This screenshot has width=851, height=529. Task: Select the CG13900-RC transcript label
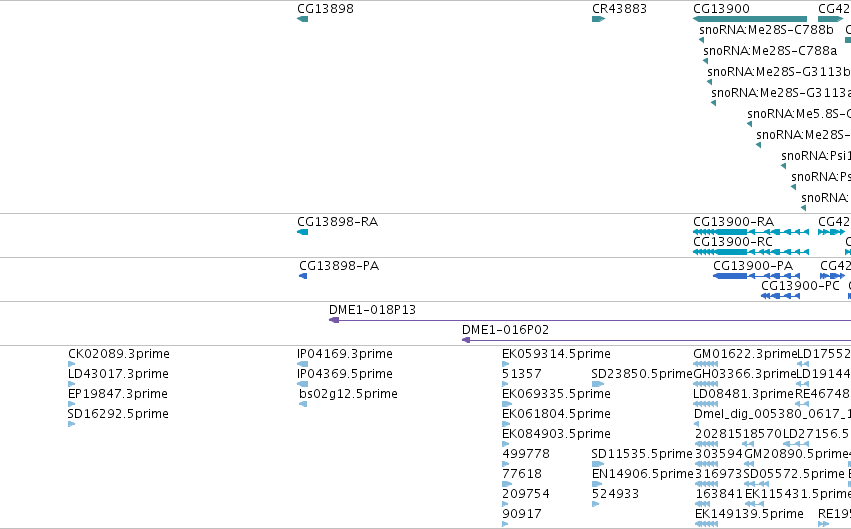(x=733, y=242)
